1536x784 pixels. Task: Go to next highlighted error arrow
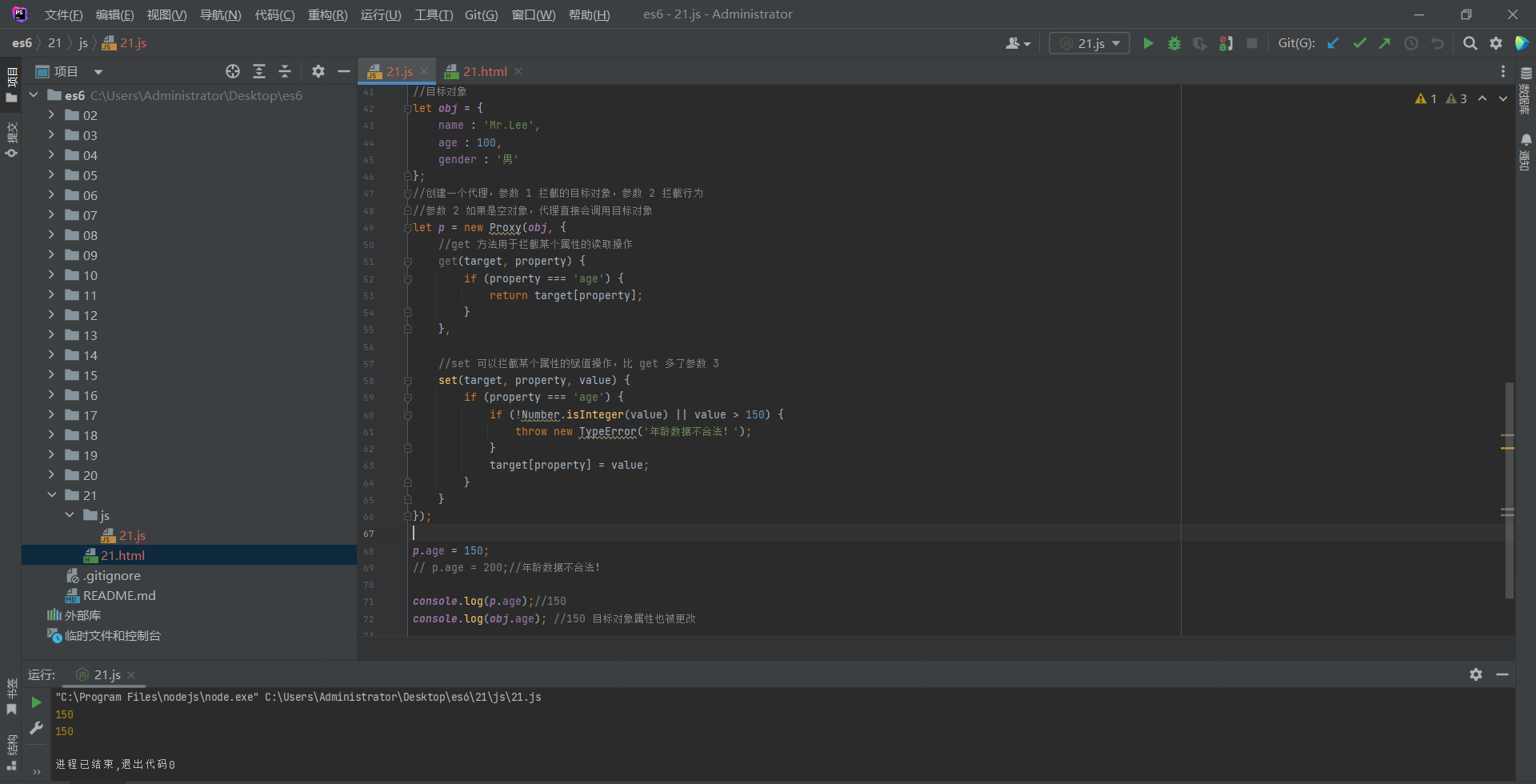(x=1503, y=98)
